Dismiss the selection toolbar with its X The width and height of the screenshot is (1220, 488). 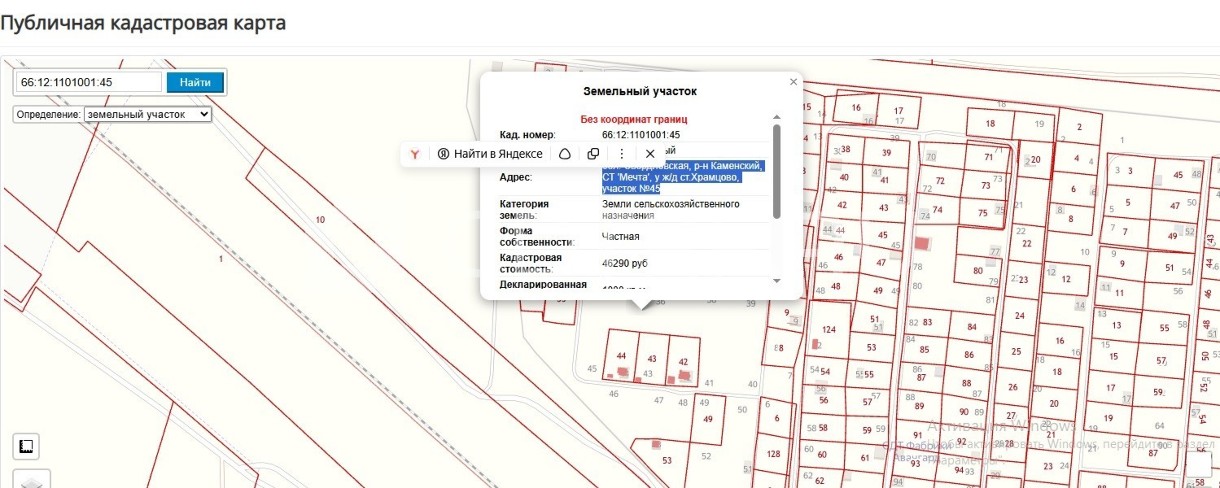point(650,154)
